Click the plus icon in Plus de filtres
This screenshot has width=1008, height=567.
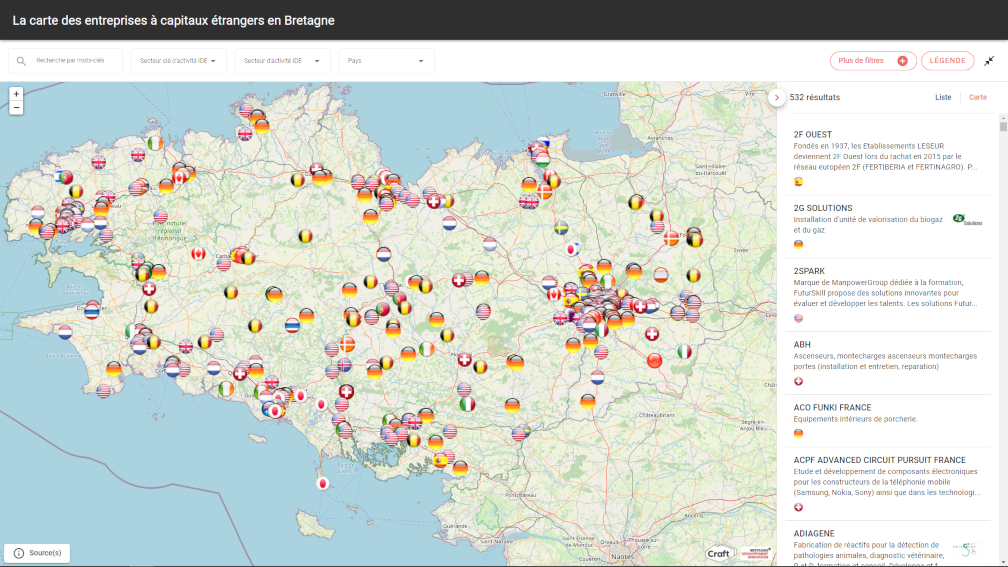pyautogui.click(x=903, y=60)
